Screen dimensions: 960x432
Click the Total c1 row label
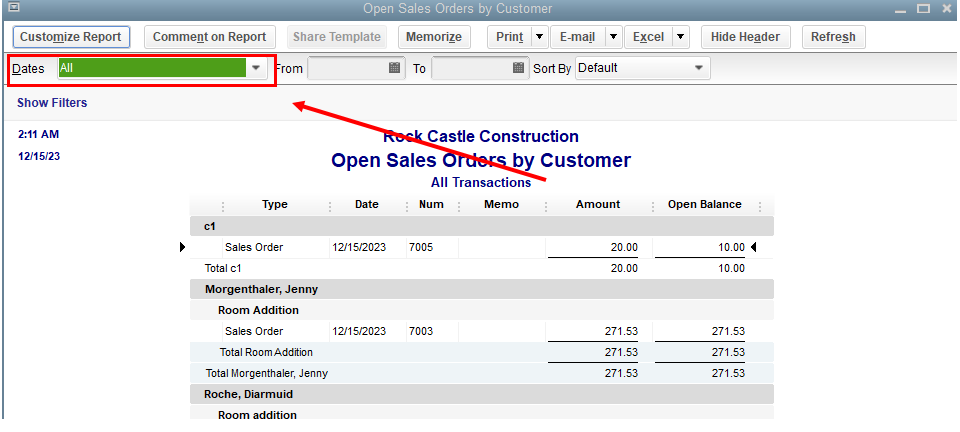pos(225,268)
